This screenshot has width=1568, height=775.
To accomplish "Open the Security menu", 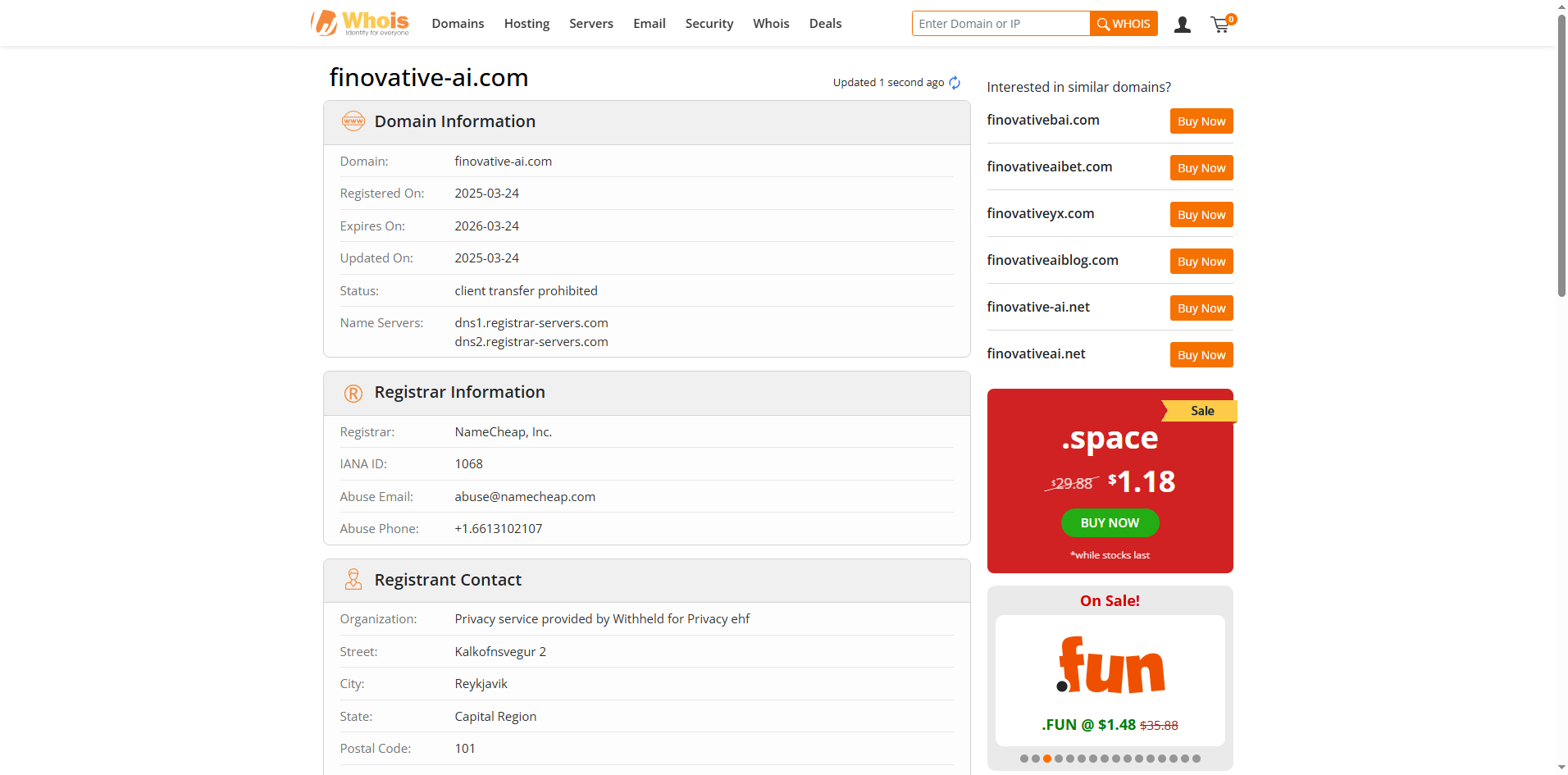I will 709,24.
